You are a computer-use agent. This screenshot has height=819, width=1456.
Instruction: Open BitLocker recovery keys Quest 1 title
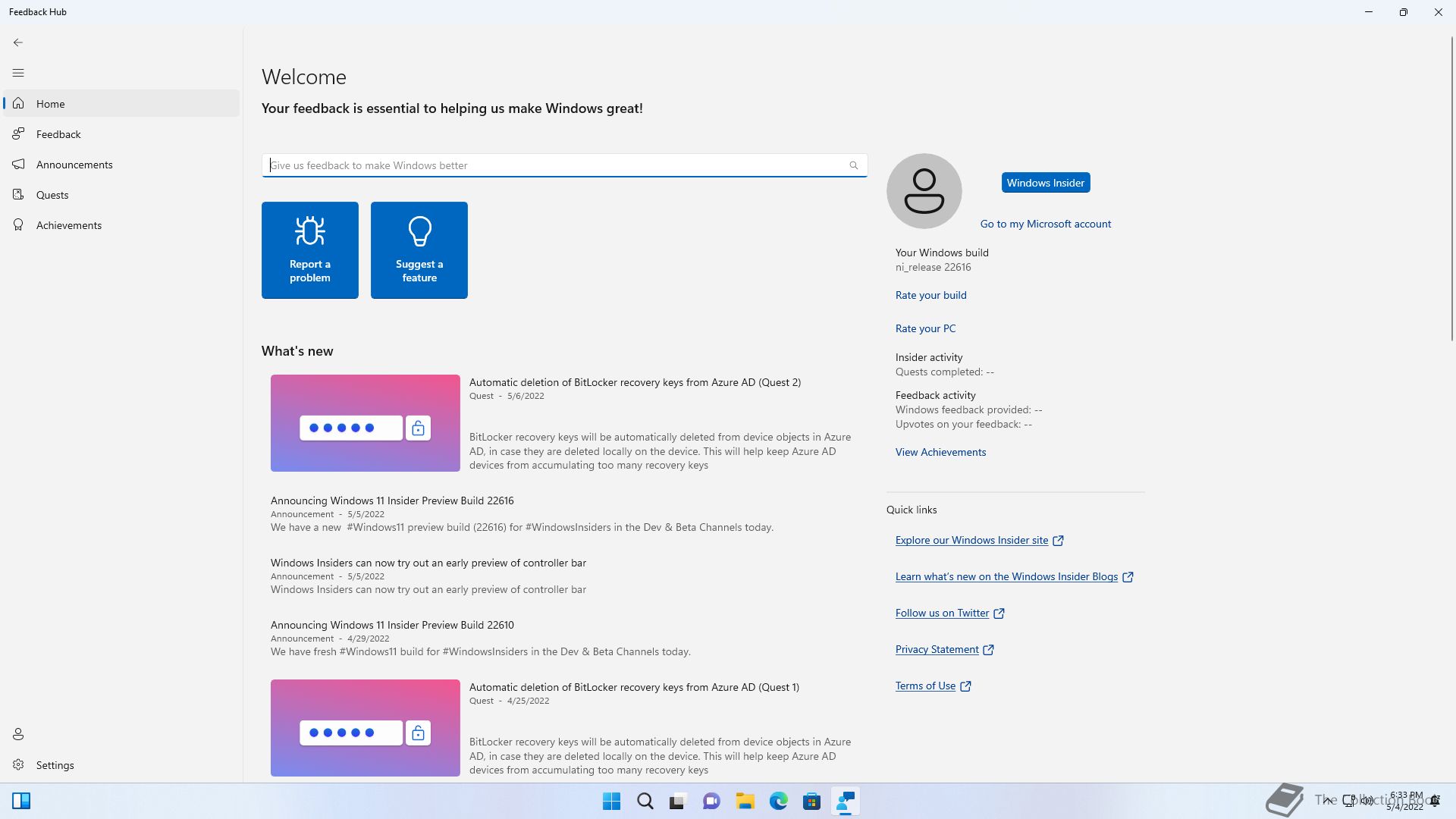(634, 687)
